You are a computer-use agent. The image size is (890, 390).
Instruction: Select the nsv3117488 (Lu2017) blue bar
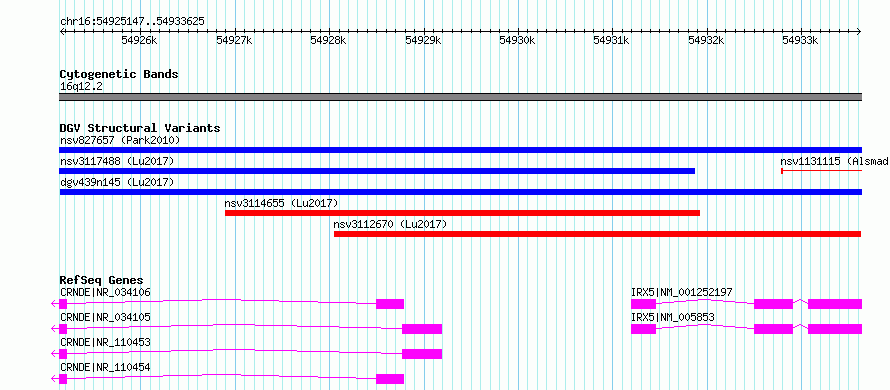click(x=377, y=171)
